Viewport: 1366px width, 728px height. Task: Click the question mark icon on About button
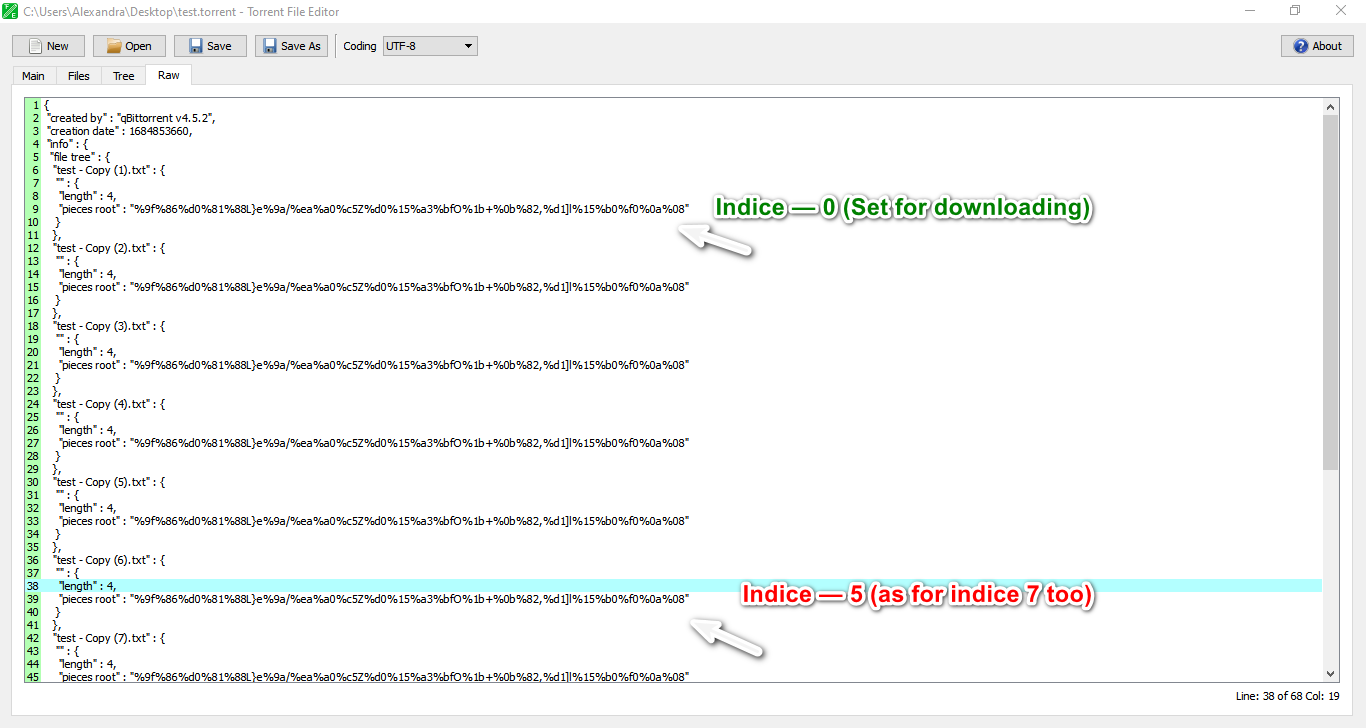(1300, 45)
